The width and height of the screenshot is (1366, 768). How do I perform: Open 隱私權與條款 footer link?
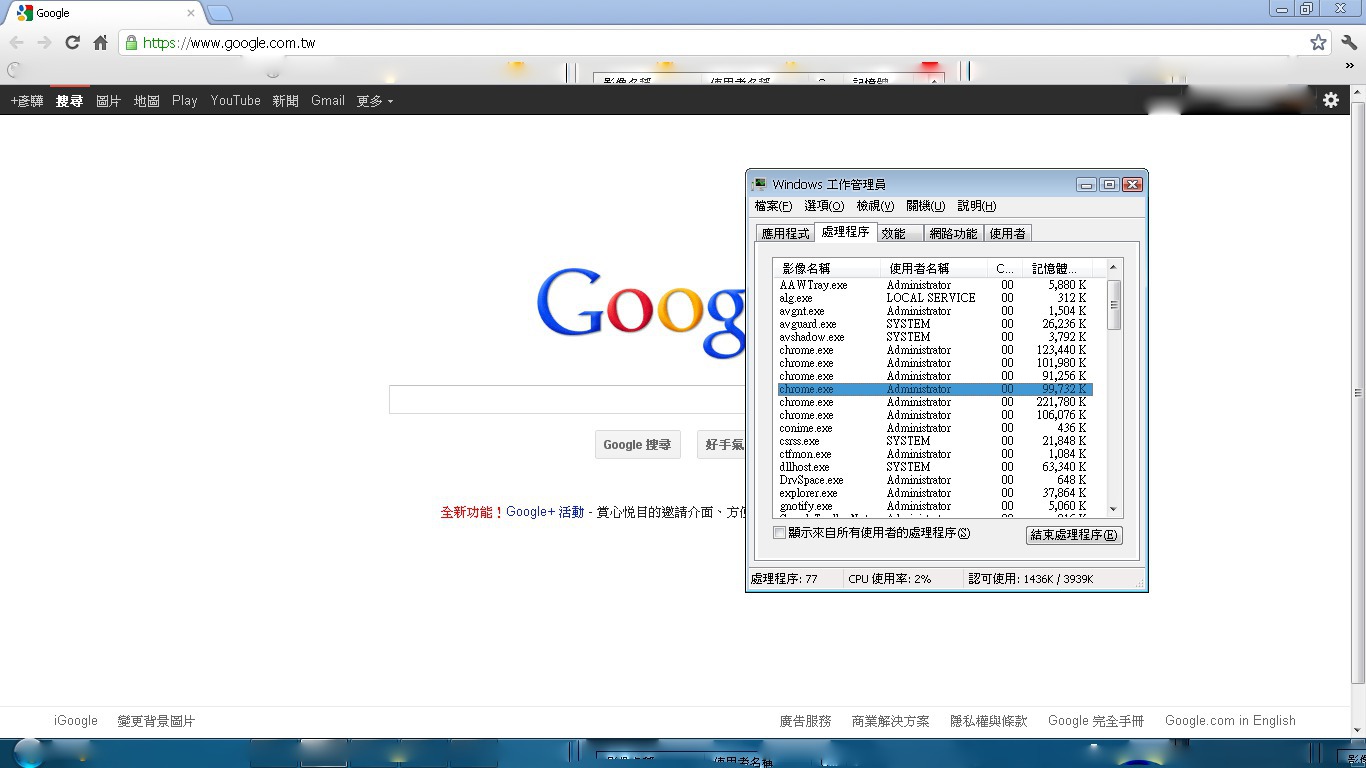(x=989, y=721)
